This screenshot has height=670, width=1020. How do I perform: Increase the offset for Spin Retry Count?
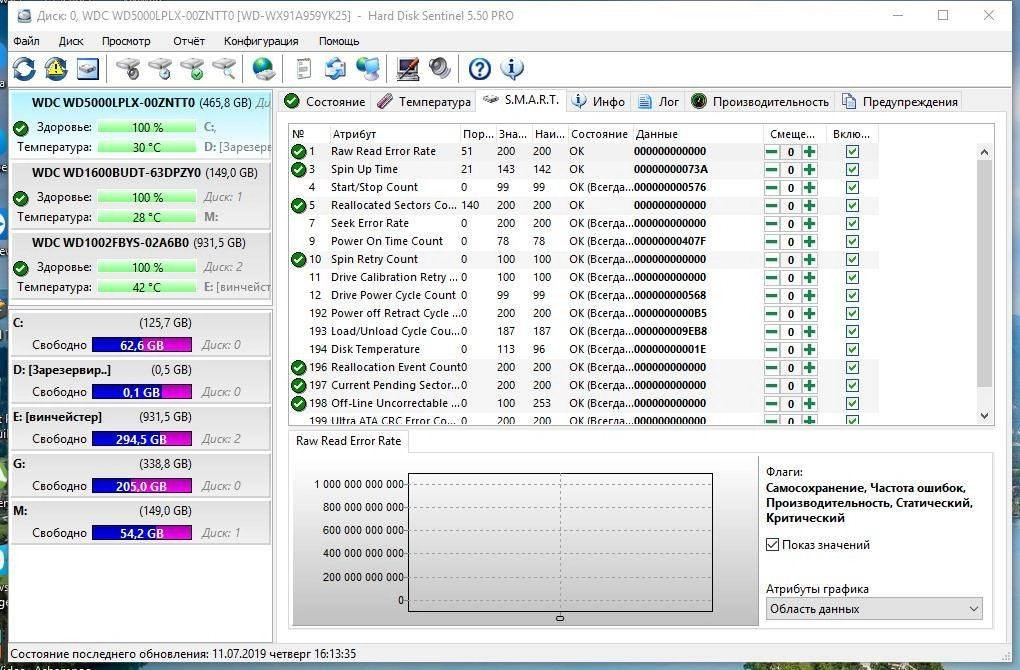(809, 260)
